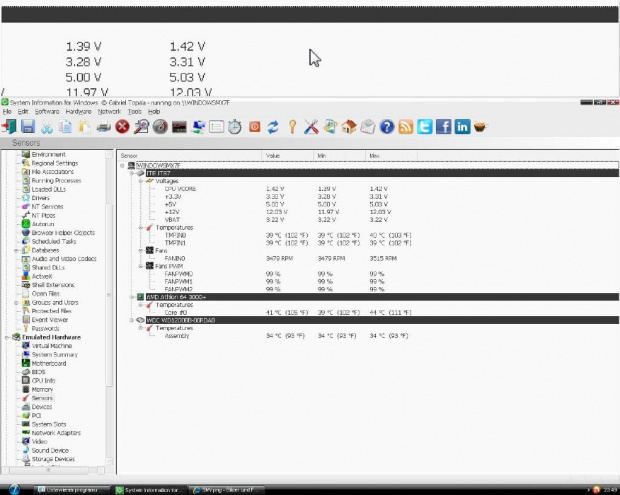Select Network Adapters in the tree
620x495 pixels.
(56, 433)
